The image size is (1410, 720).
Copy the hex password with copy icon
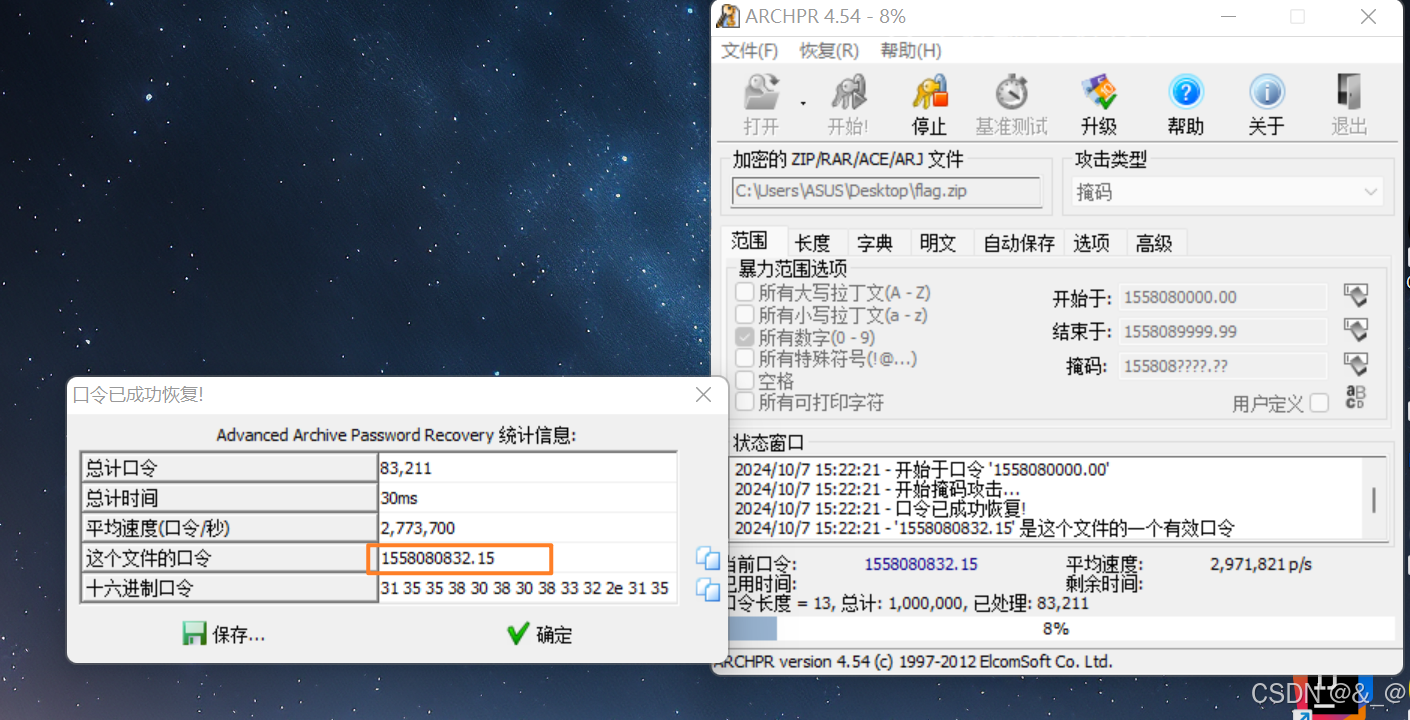708,589
